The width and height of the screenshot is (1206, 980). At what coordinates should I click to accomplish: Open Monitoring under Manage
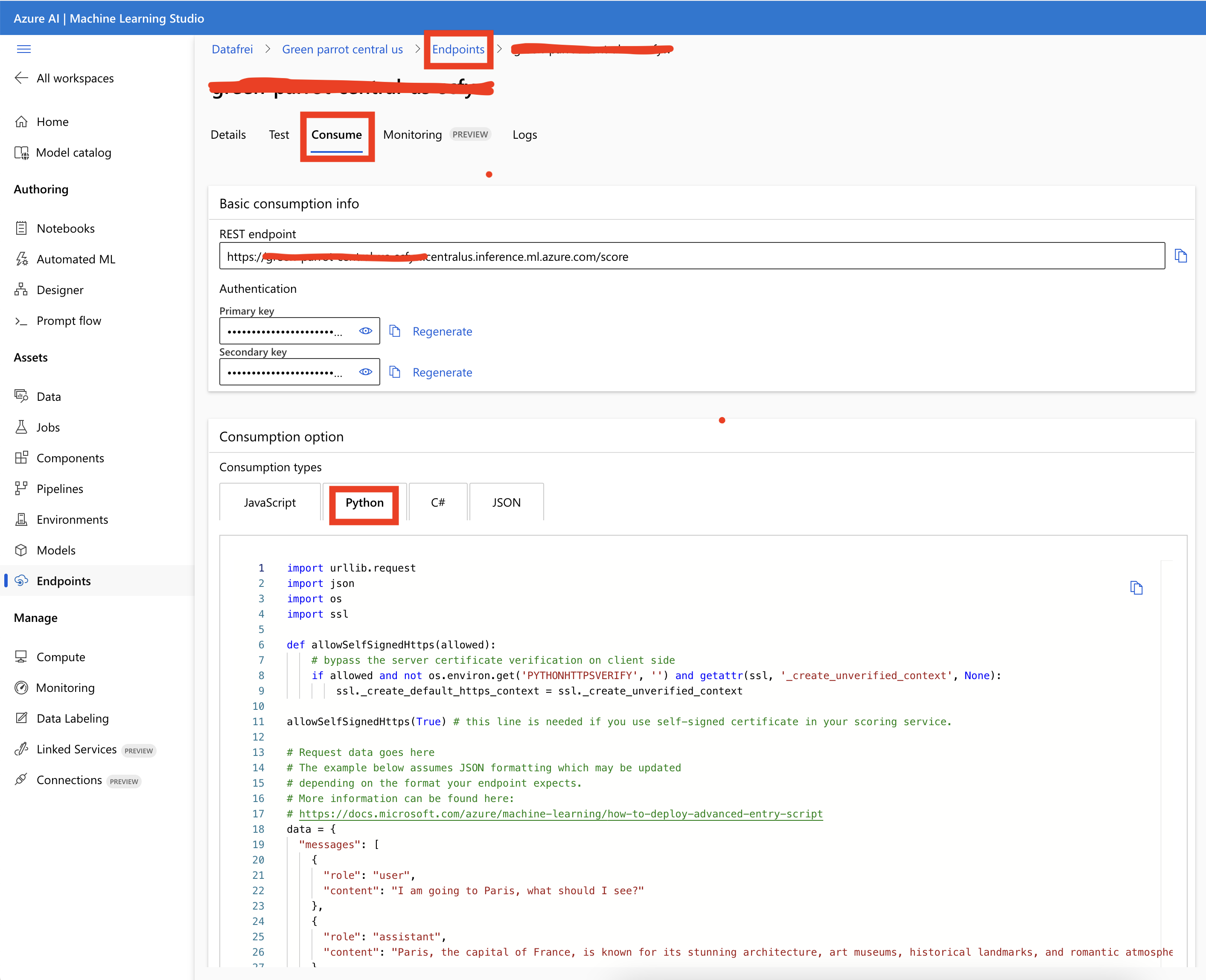tap(55, 688)
